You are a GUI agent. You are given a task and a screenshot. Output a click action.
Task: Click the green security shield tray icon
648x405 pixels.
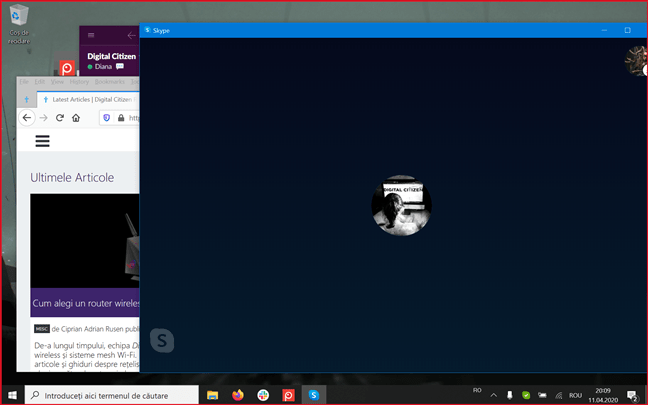[x=526, y=395]
